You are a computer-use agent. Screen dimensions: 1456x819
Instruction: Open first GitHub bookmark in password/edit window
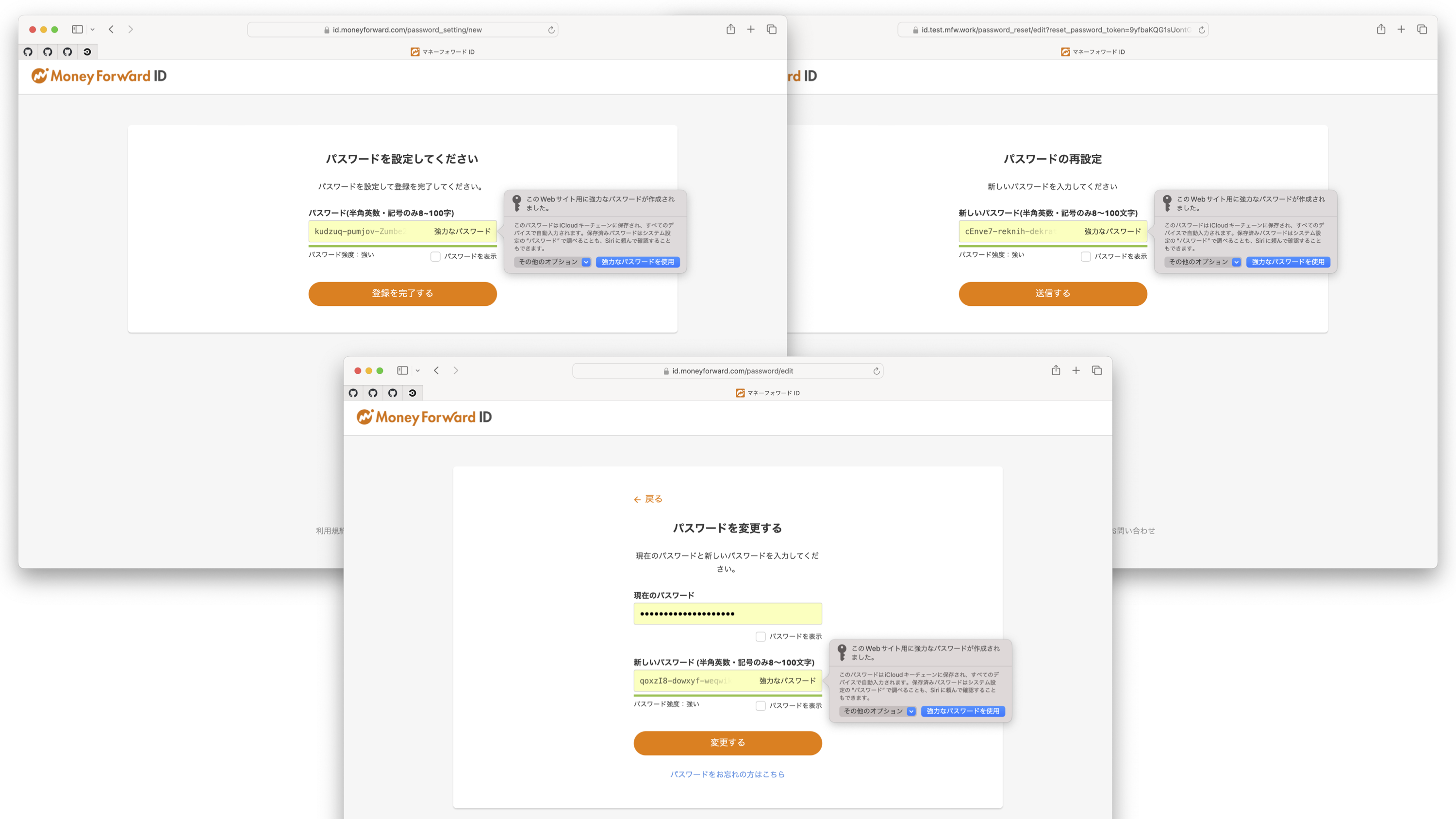tap(353, 393)
